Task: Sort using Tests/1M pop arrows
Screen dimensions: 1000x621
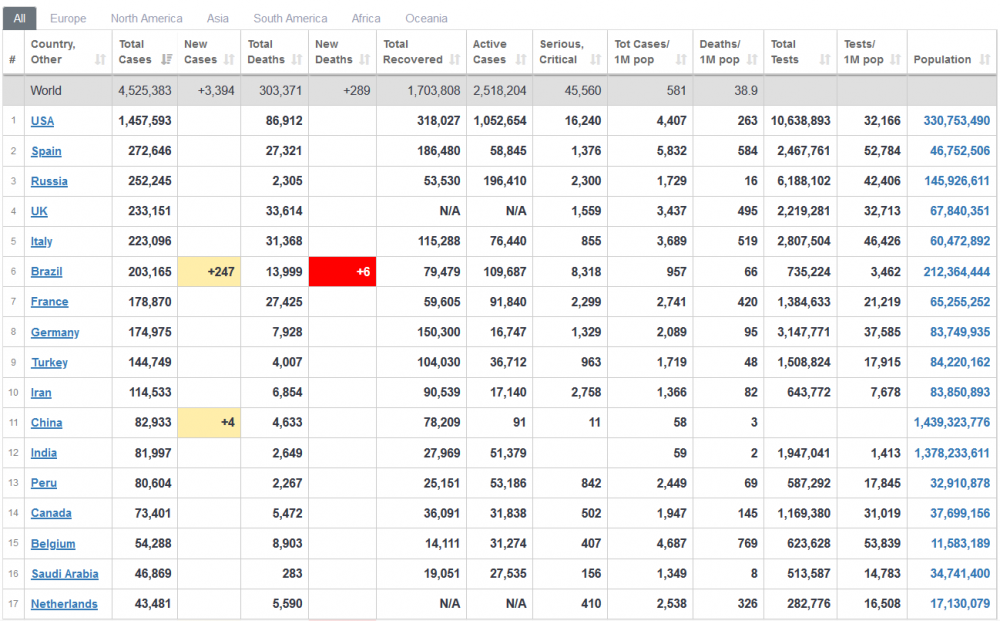Action: pos(896,60)
